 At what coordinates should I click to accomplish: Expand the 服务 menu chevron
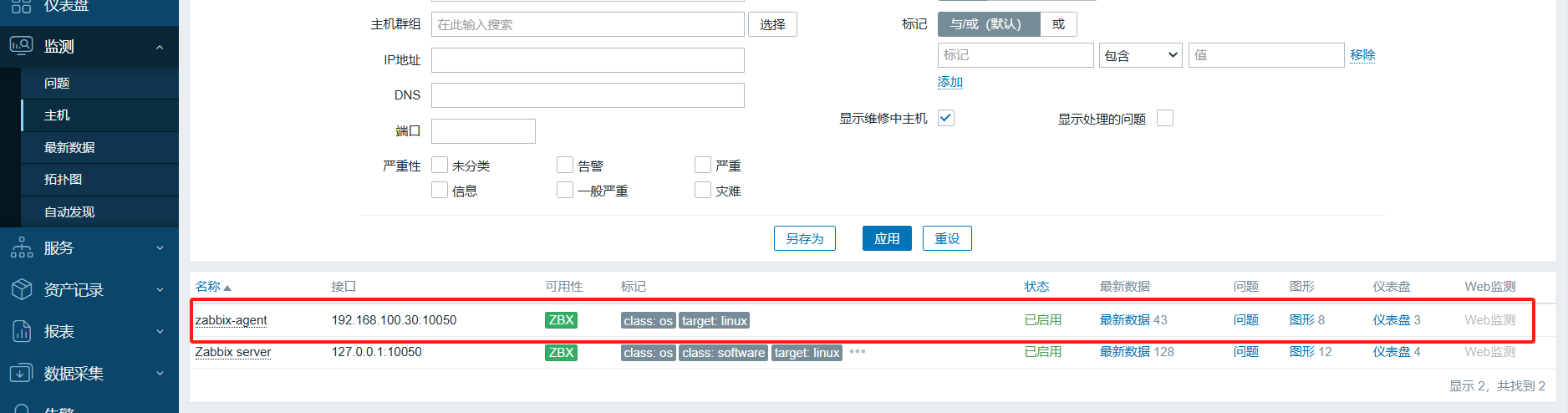pyautogui.click(x=160, y=248)
